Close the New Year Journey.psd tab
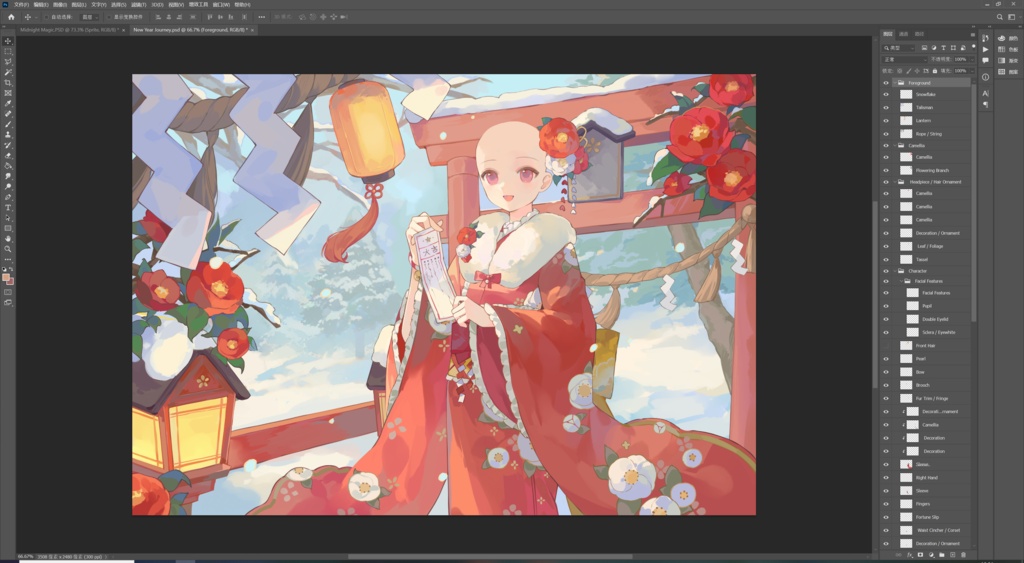The height and width of the screenshot is (563, 1024). coord(252,30)
